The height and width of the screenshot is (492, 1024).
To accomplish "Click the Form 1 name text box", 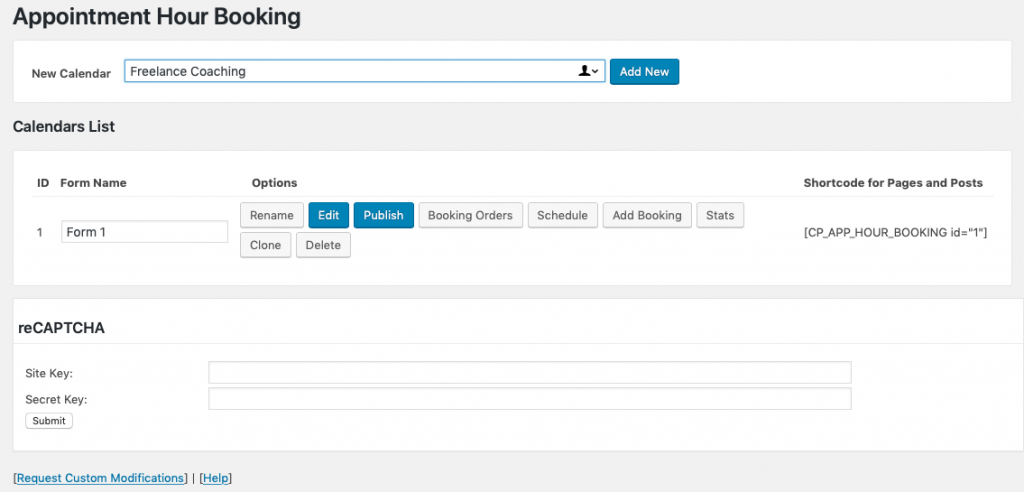I will (x=144, y=232).
